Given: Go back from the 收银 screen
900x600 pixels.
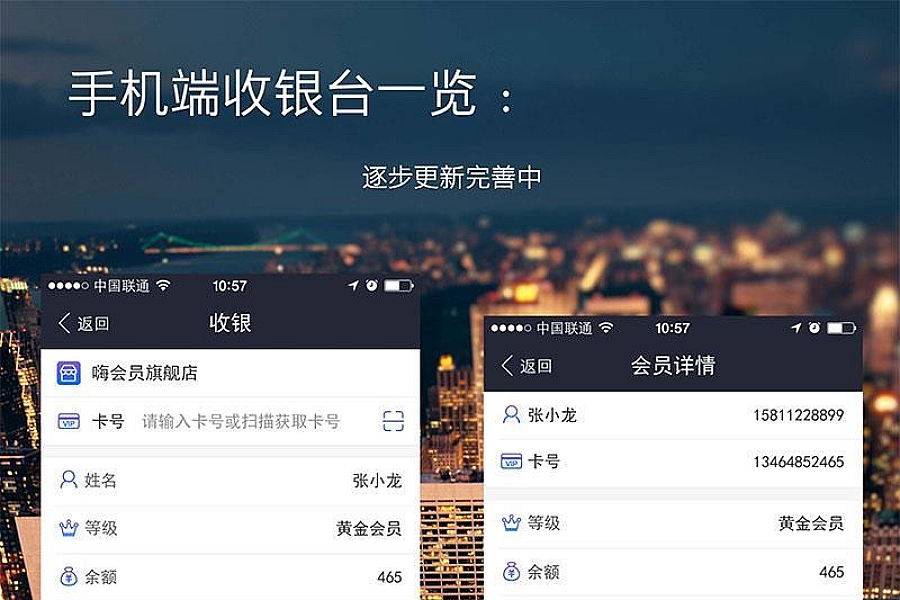Looking at the screenshot, I should tap(84, 323).
